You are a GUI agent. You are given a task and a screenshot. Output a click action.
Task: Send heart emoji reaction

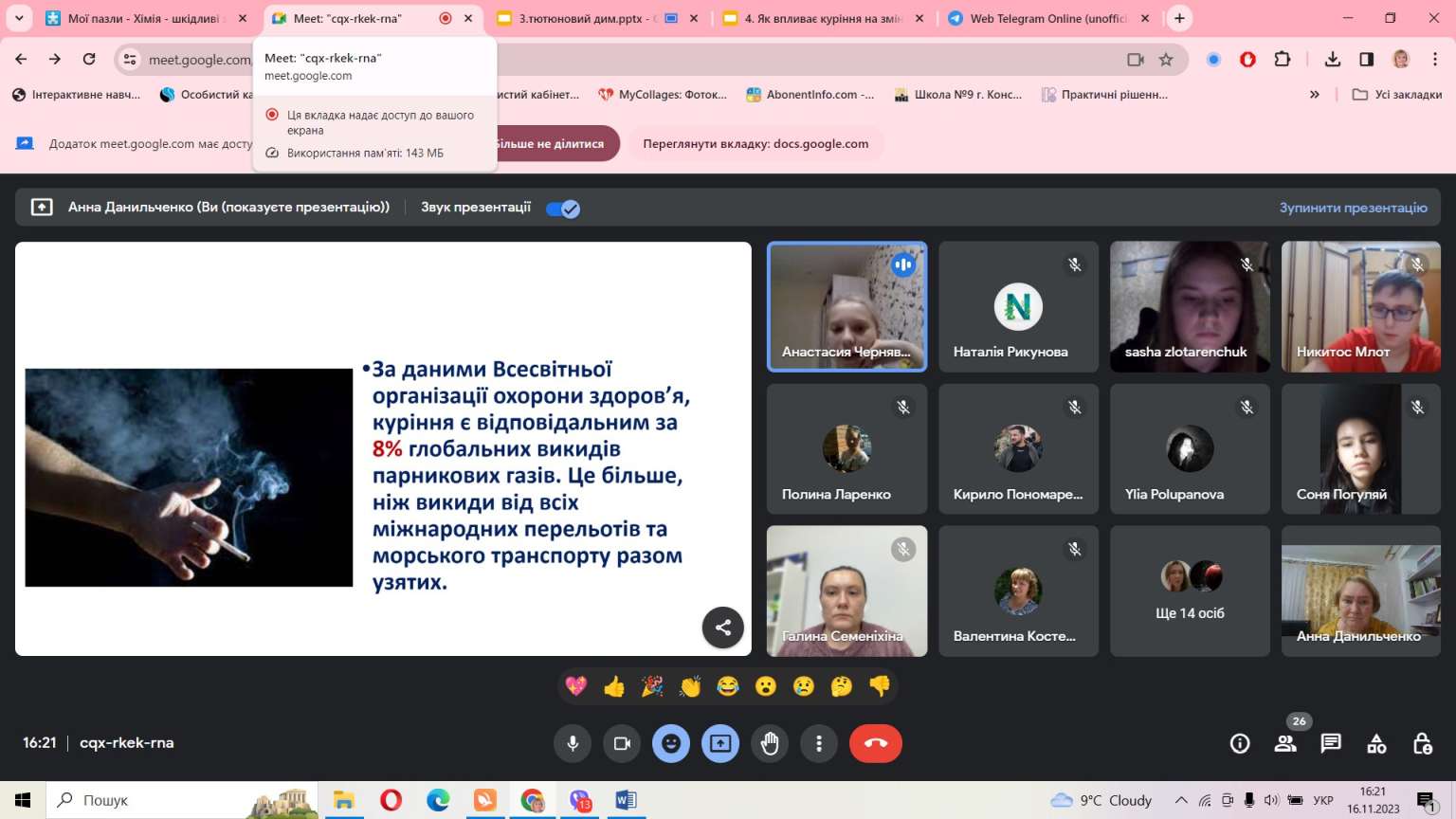(x=576, y=685)
